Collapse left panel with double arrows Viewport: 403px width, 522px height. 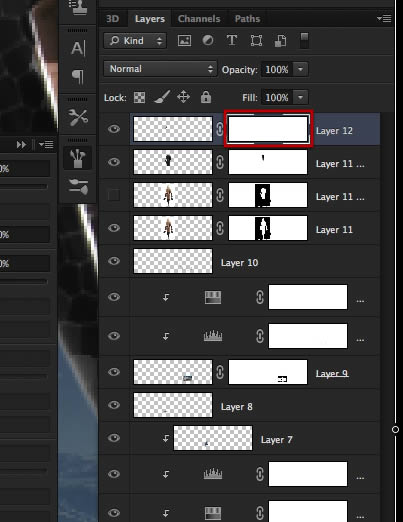pyautogui.click(x=21, y=145)
